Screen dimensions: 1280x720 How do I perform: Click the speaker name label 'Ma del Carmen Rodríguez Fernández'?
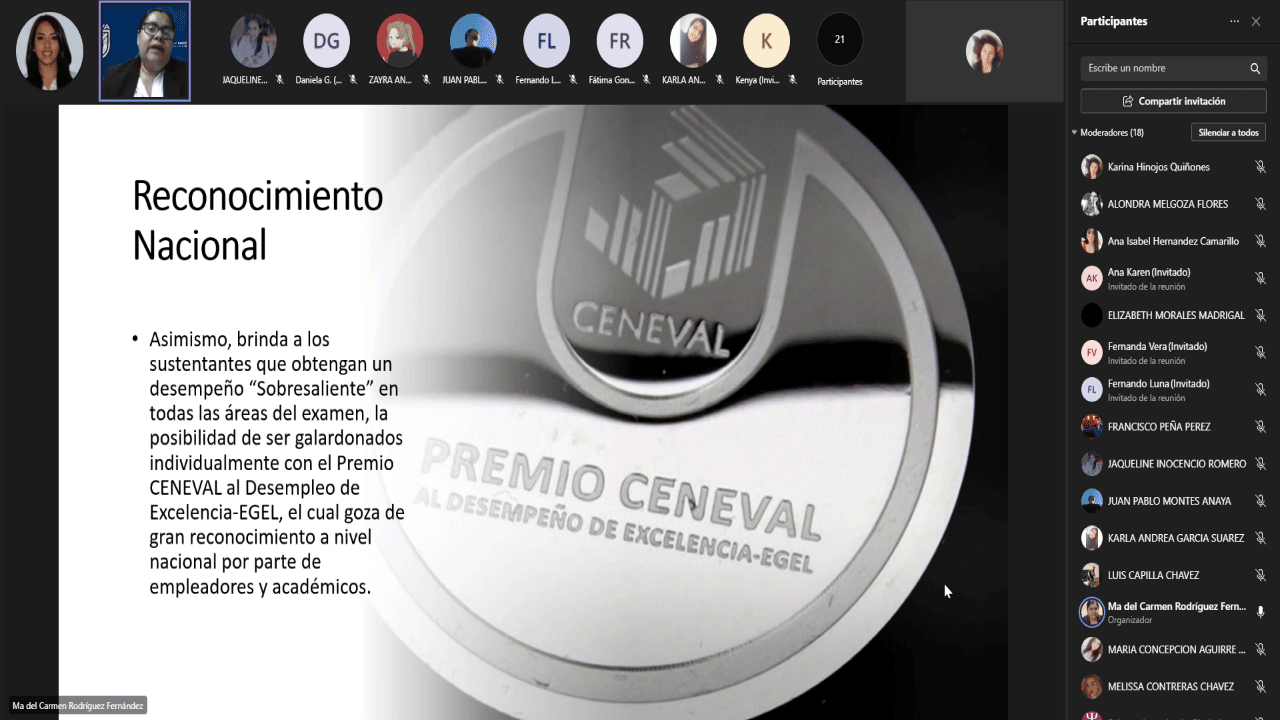point(78,706)
